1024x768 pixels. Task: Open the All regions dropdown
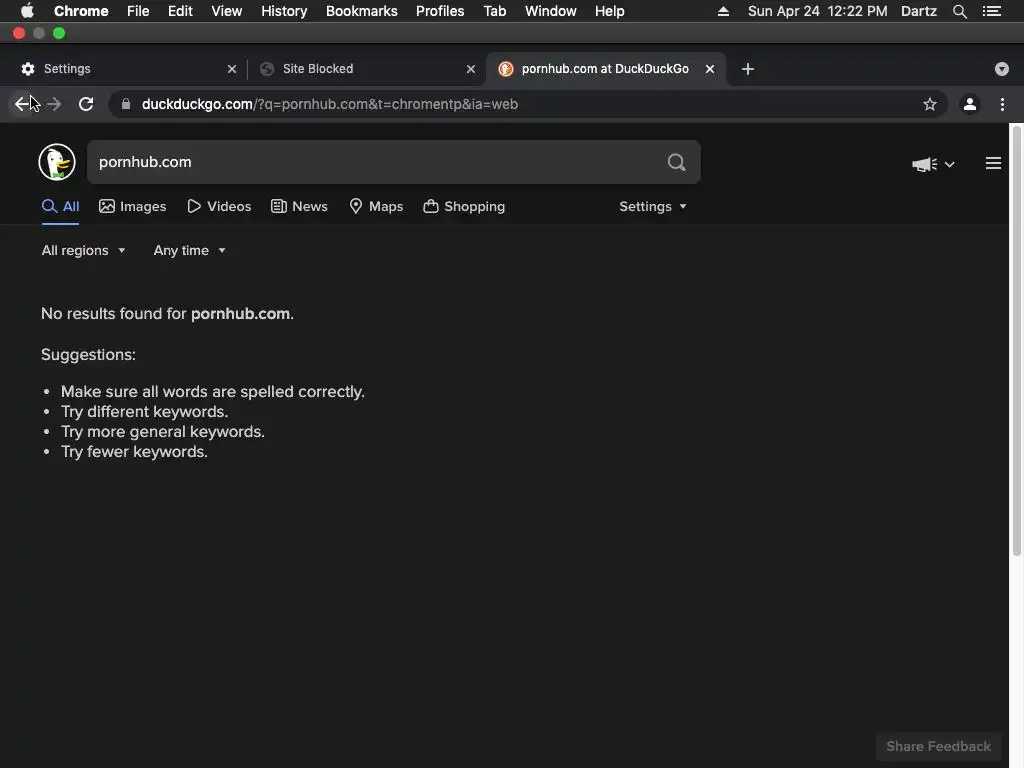83,251
